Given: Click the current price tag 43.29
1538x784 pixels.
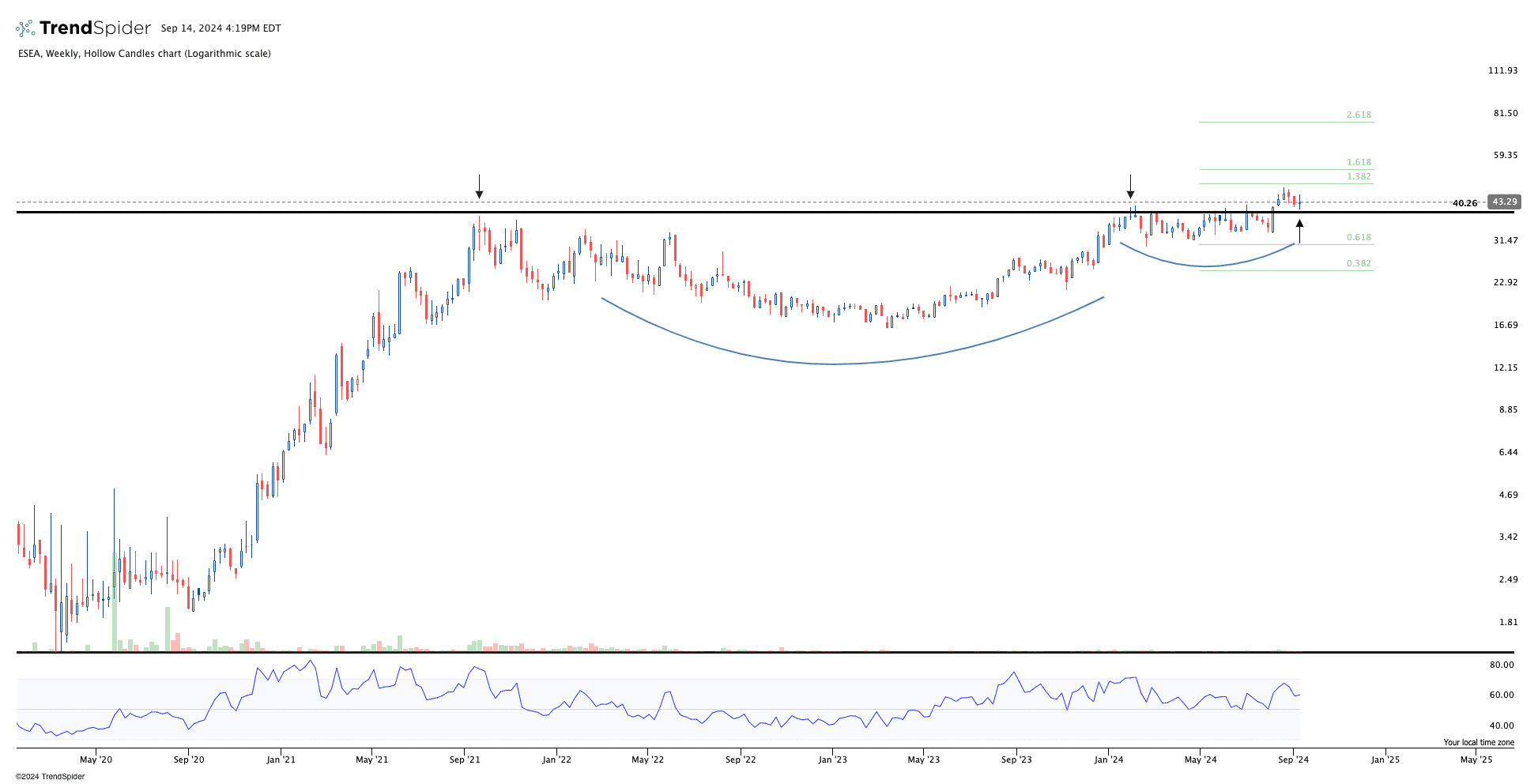Looking at the screenshot, I should (x=1504, y=202).
